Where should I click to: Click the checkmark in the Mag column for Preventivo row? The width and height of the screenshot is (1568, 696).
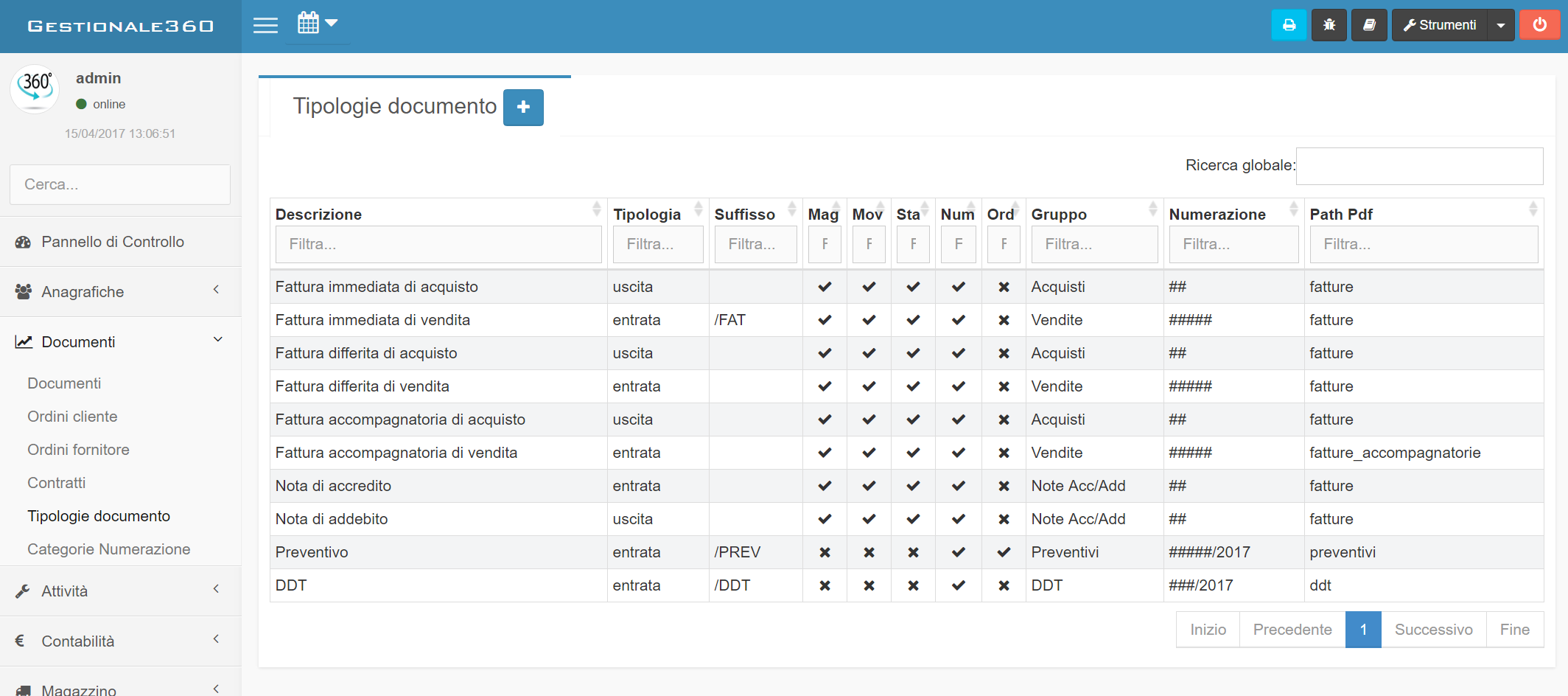click(825, 552)
